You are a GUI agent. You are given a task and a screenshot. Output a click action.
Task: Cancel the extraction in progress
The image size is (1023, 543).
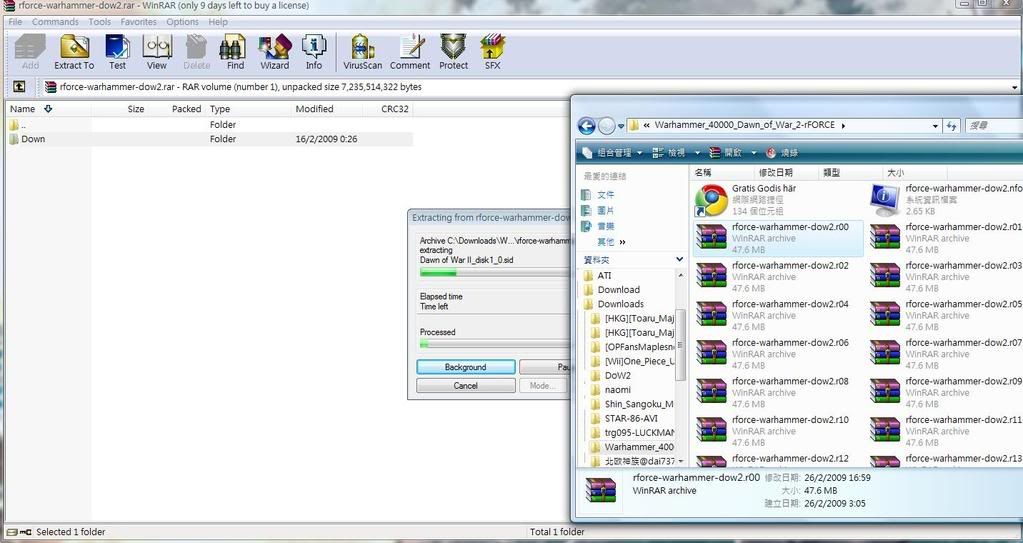465,386
